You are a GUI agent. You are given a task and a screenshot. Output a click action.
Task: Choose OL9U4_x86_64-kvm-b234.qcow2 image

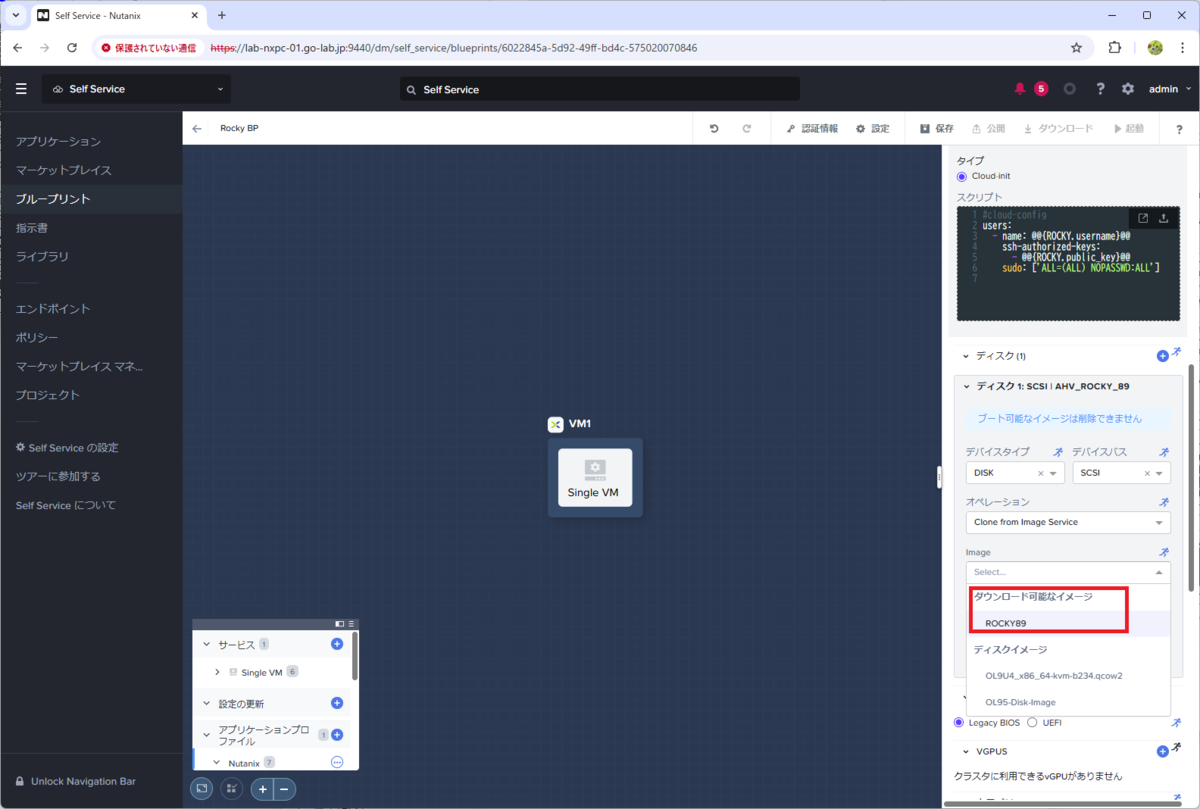pos(1068,676)
